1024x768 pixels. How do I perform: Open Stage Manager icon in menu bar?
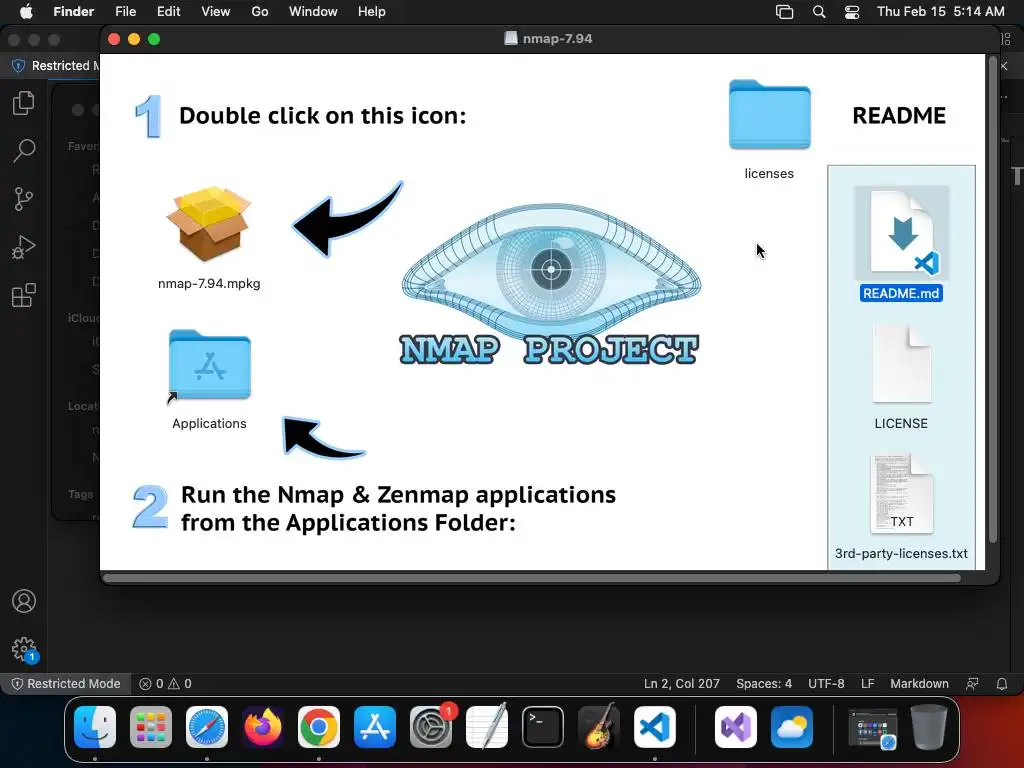tap(784, 12)
